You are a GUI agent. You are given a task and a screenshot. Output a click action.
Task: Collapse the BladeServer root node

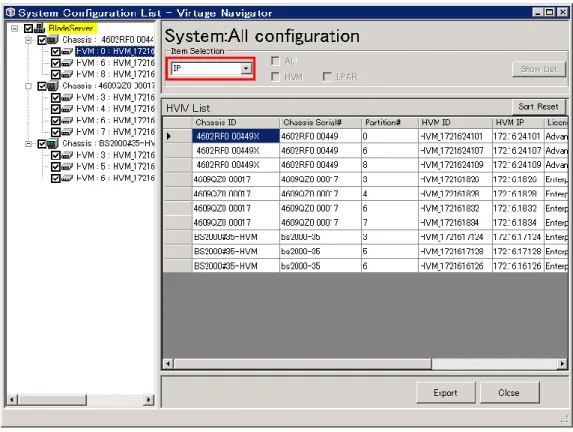14,29
